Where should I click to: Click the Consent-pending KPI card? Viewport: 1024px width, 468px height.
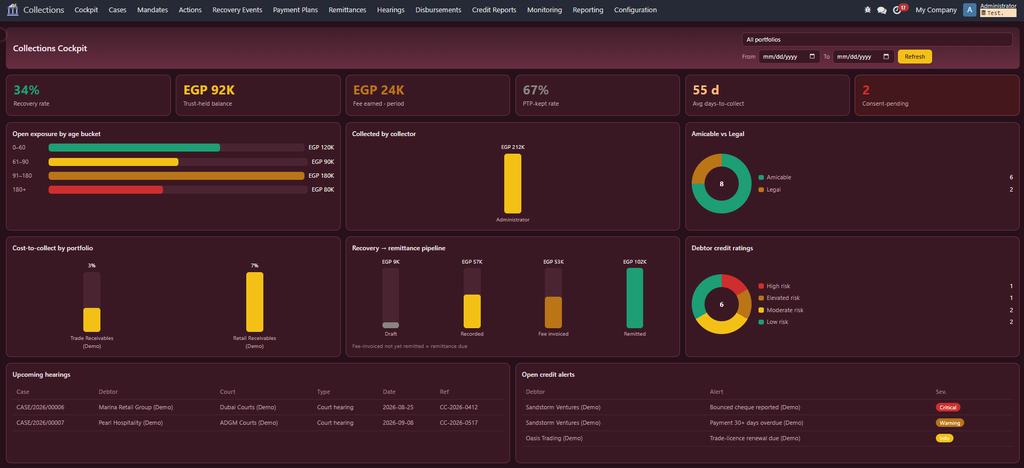936,95
